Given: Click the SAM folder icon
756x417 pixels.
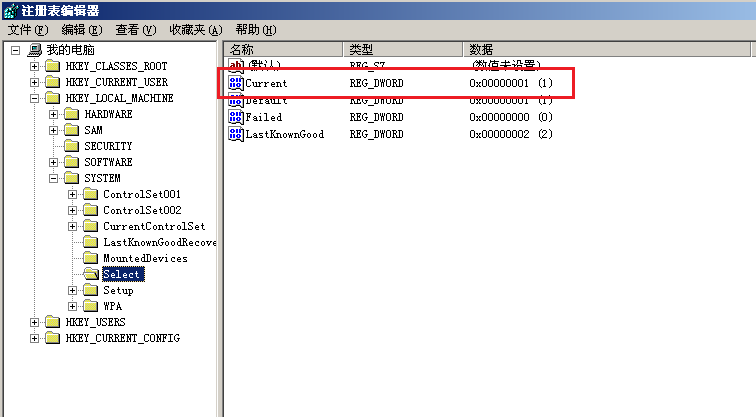Looking at the screenshot, I should (71, 130).
